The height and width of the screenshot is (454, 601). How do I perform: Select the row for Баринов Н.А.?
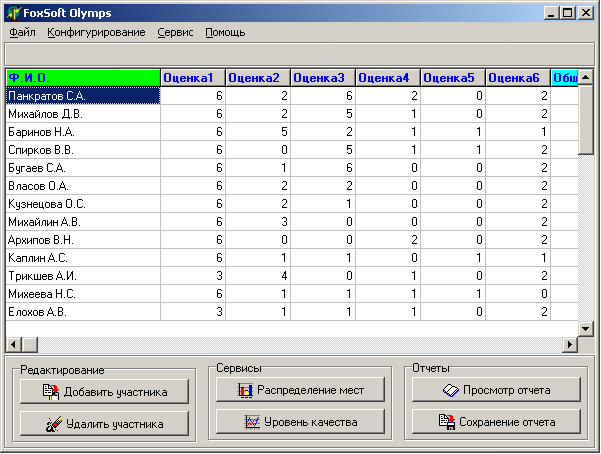pyautogui.click(x=292, y=132)
